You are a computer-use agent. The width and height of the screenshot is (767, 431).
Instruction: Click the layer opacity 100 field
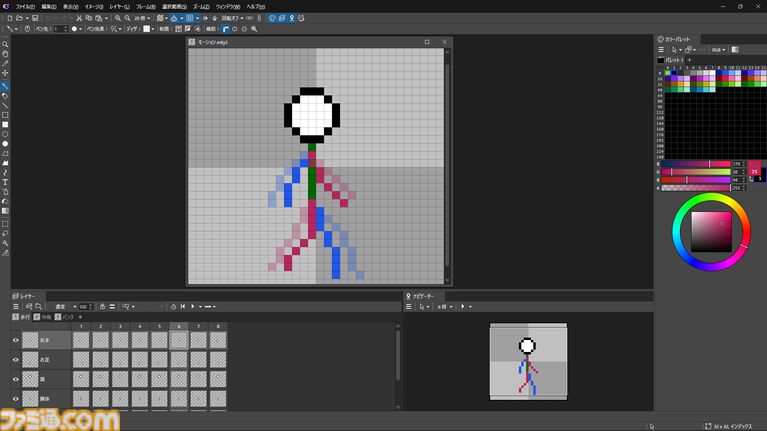coord(86,307)
